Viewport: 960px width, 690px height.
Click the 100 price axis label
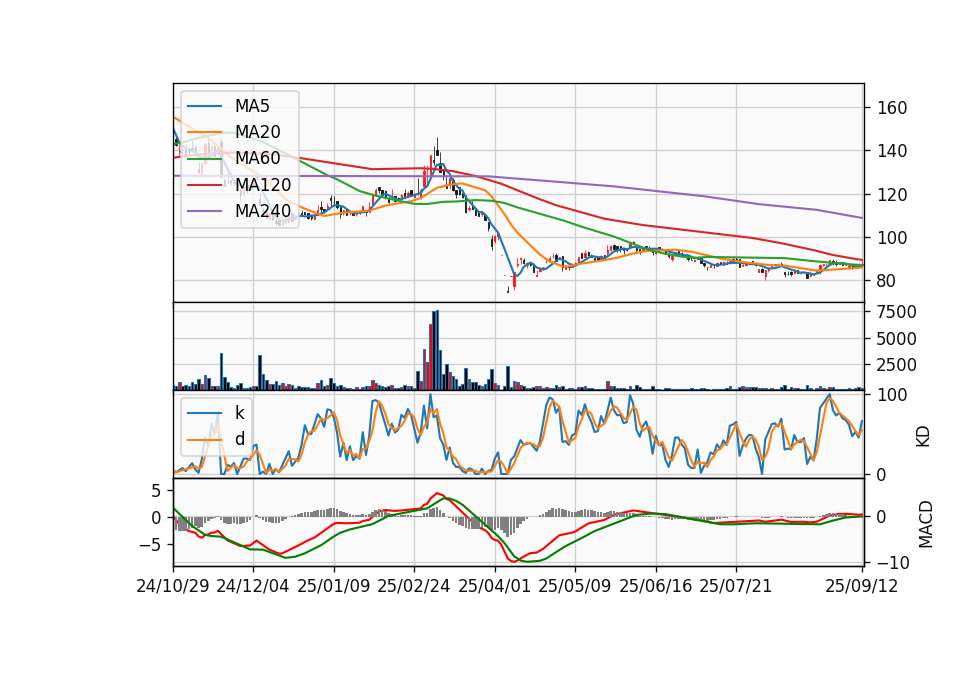pos(892,238)
